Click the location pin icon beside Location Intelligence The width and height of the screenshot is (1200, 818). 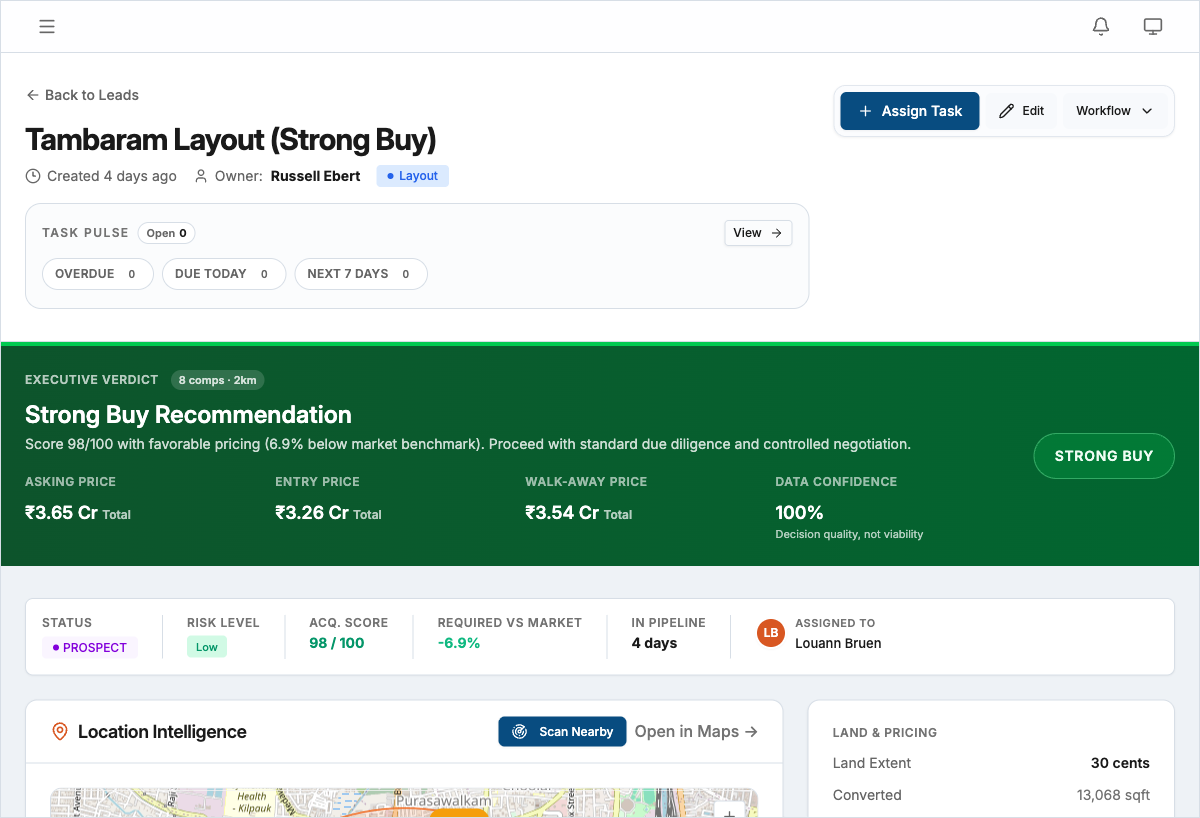(x=60, y=732)
